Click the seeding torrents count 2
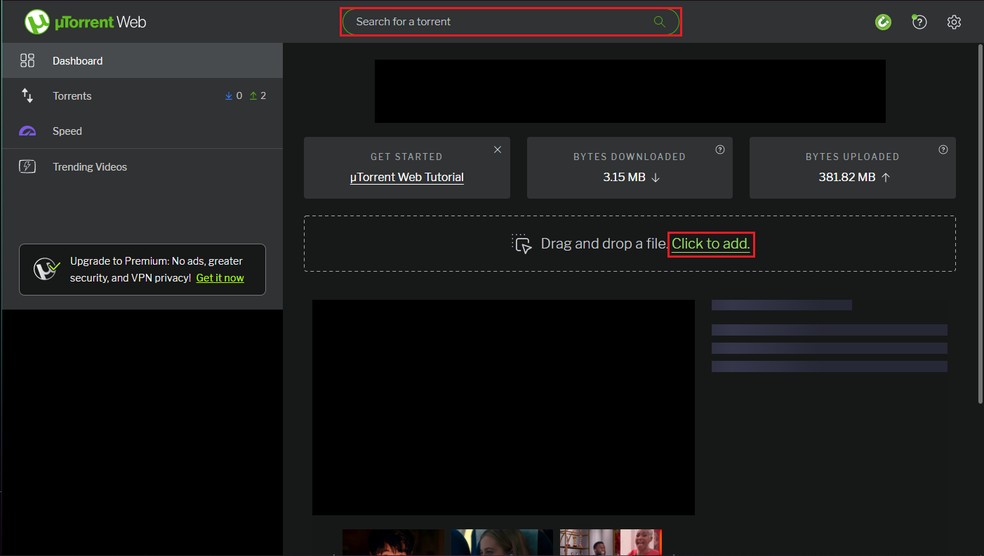984x556 pixels. (258, 95)
